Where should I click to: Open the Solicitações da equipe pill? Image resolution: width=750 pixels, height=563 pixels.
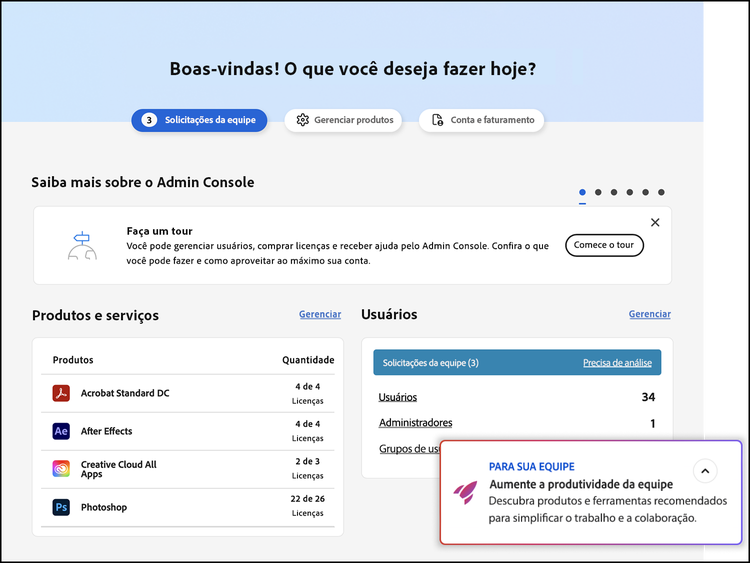199,120
